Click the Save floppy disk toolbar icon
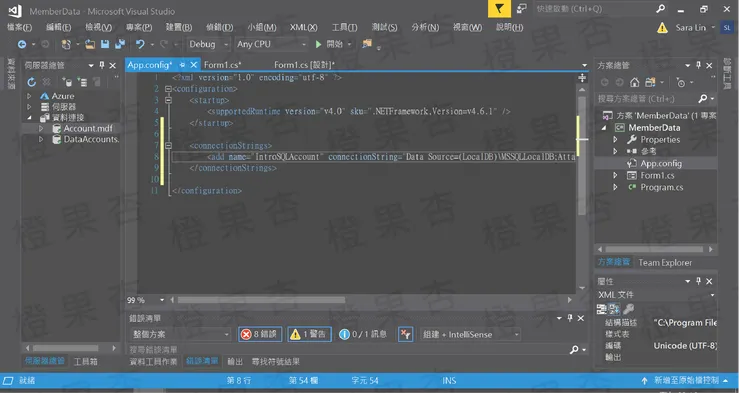This screenshot has width=740, height=393. pyautogui.click(x=105, y=44)
